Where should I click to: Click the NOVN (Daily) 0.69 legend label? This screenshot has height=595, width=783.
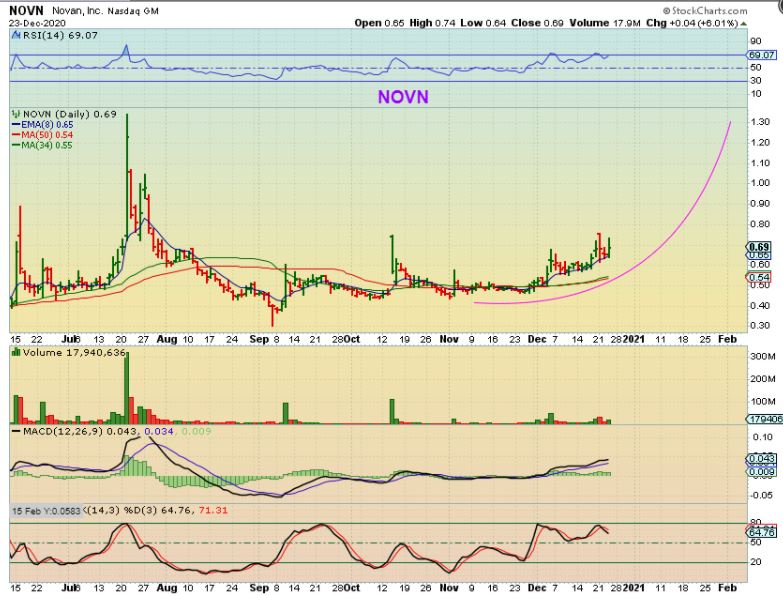pyautogui.click(x=69, y=114)
